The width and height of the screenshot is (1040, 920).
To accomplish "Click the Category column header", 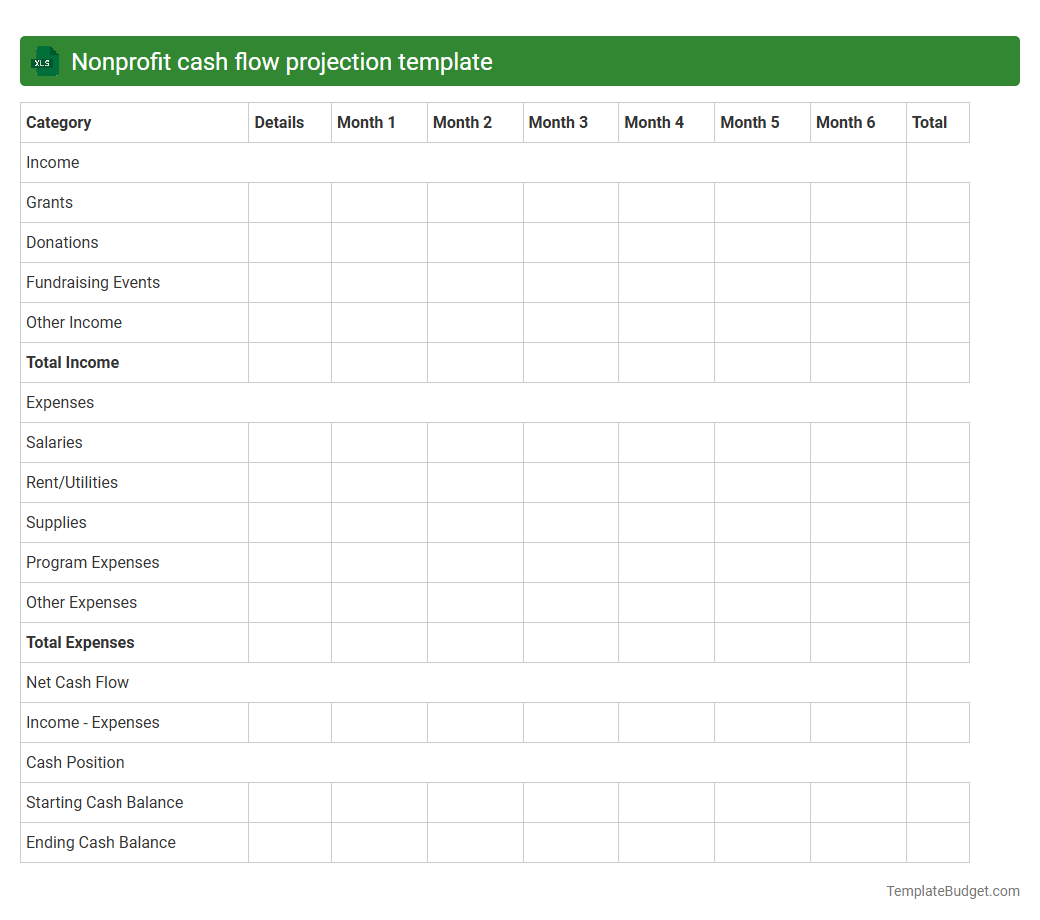I will 59,122.
